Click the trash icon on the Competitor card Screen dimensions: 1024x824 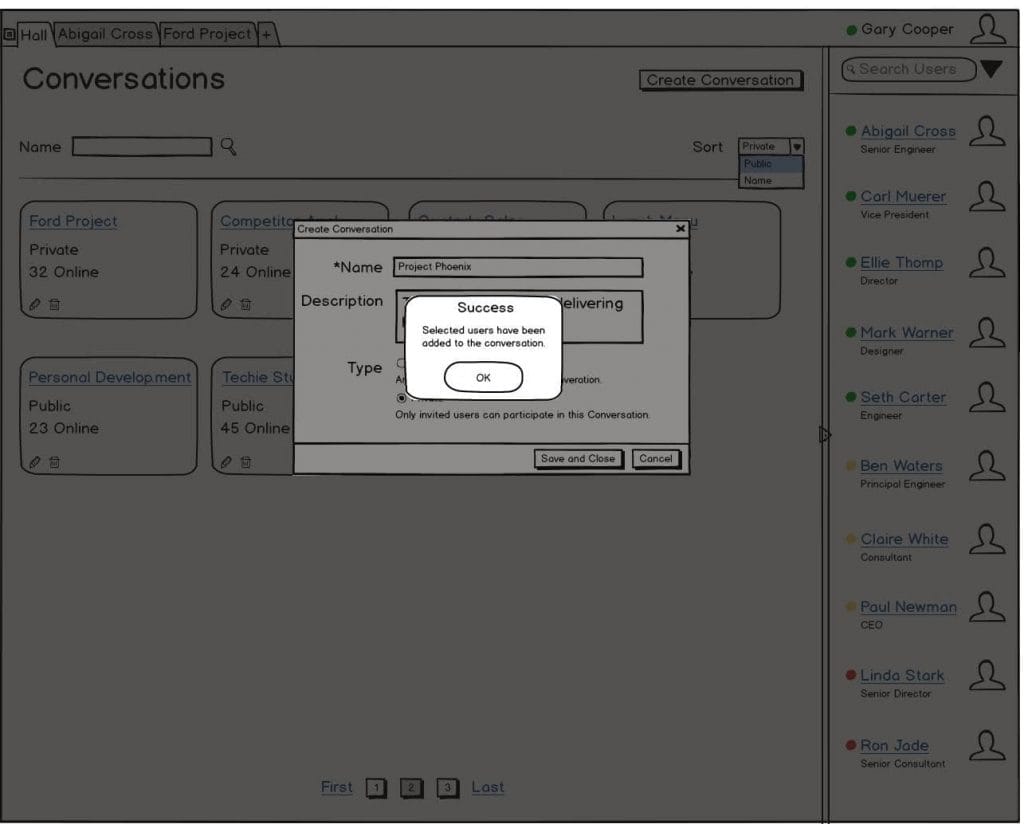pos(246,304)
